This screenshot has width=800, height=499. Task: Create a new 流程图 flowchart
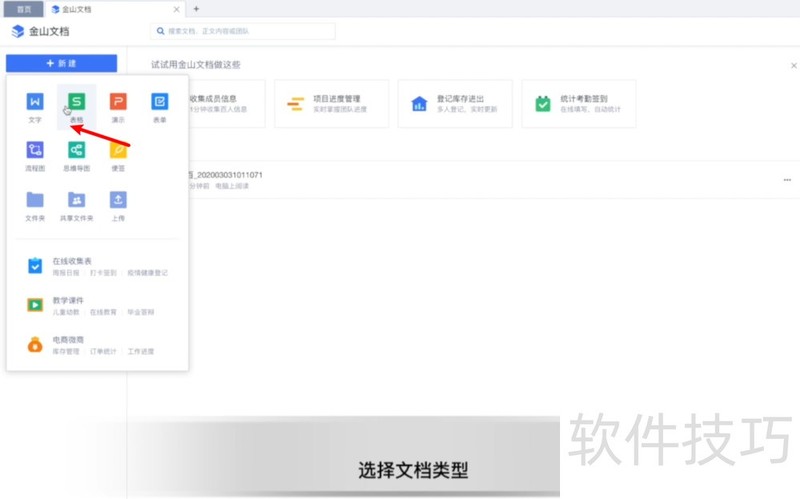point(35,151)
